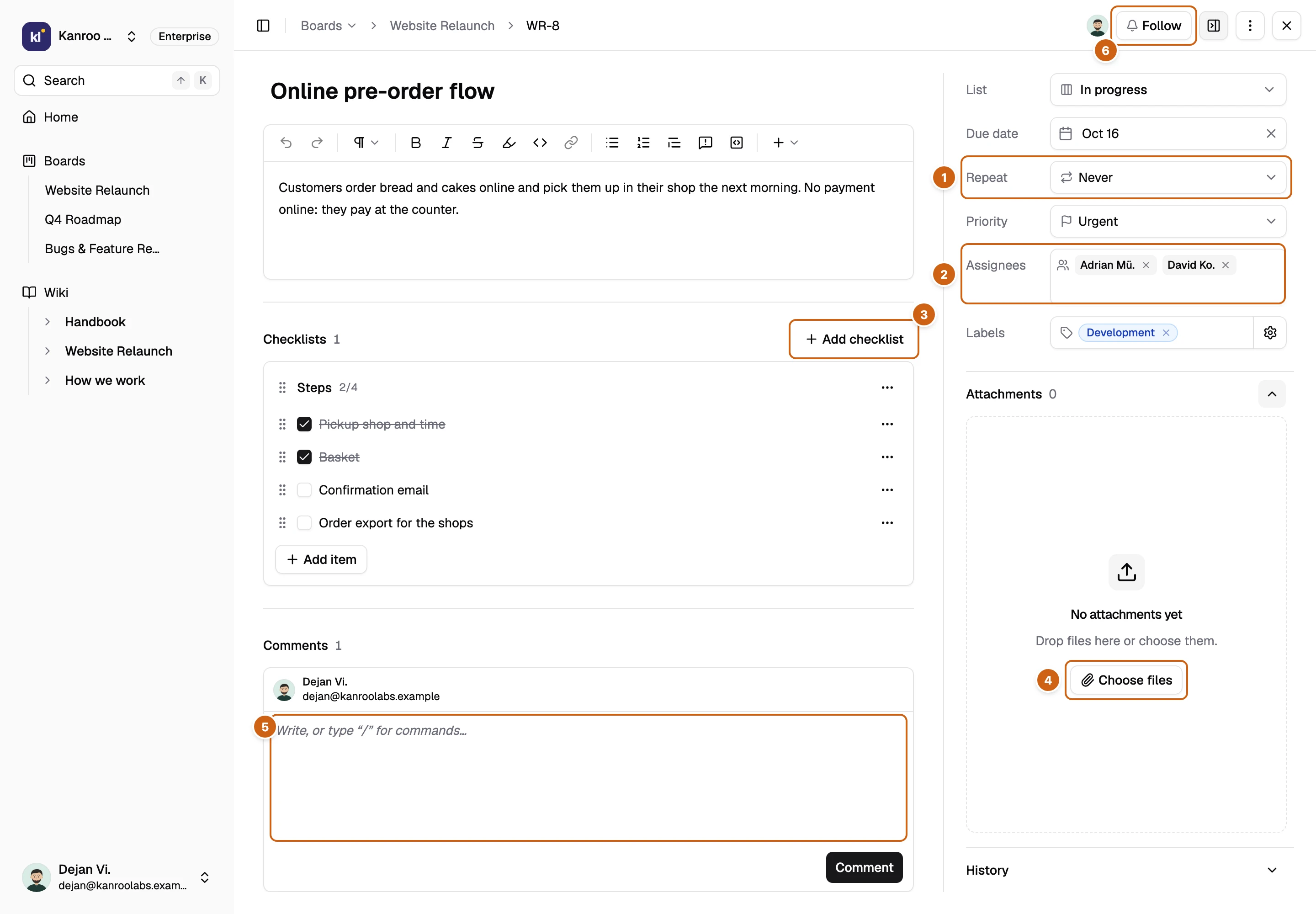Remove assignee Adrian Mü.
The width and height of the screenshot is (1316, 914).
(1146, 265)
